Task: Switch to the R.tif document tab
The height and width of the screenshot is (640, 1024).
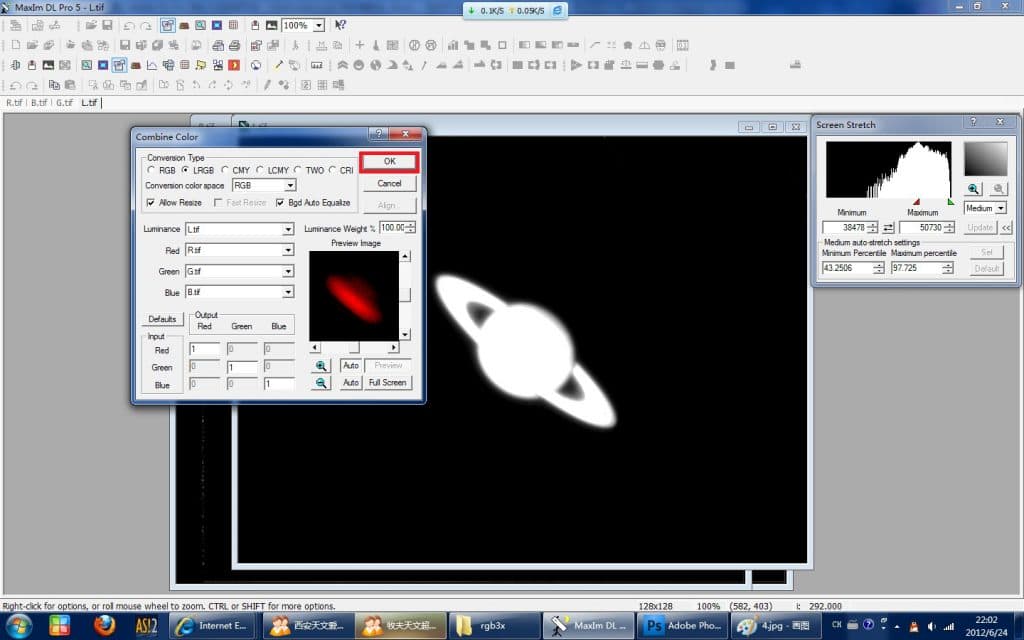Action: pos(14,103)
